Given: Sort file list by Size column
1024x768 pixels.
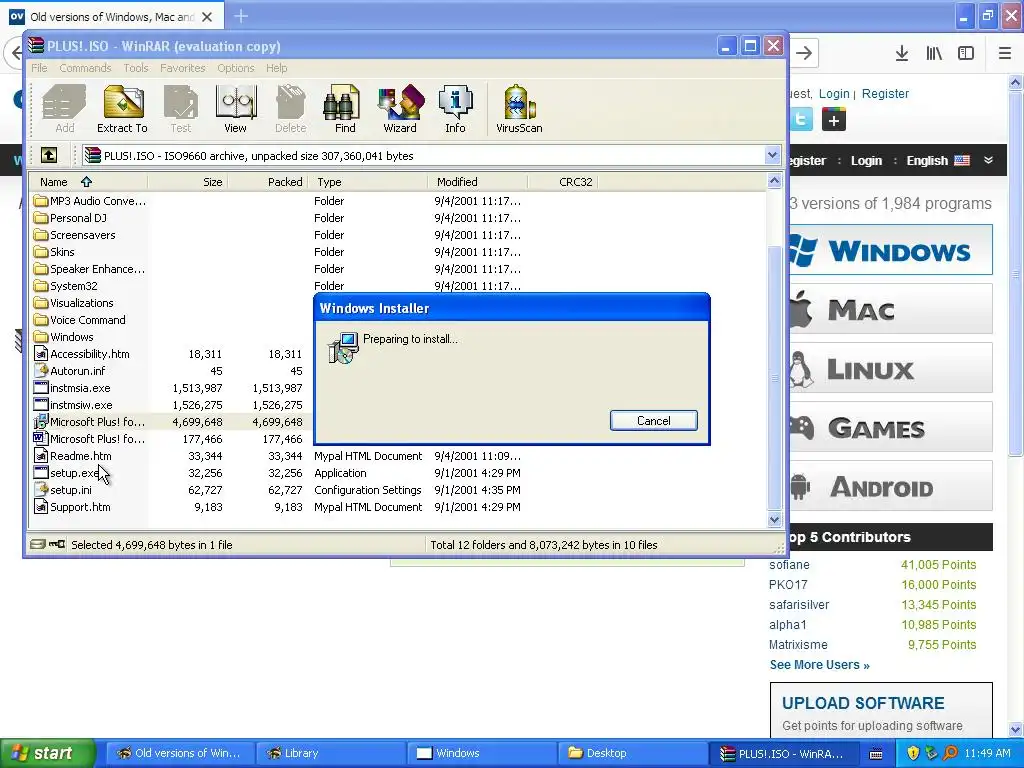Looking at the screenshot, I should pyautogui.click(x=187, y=182).
